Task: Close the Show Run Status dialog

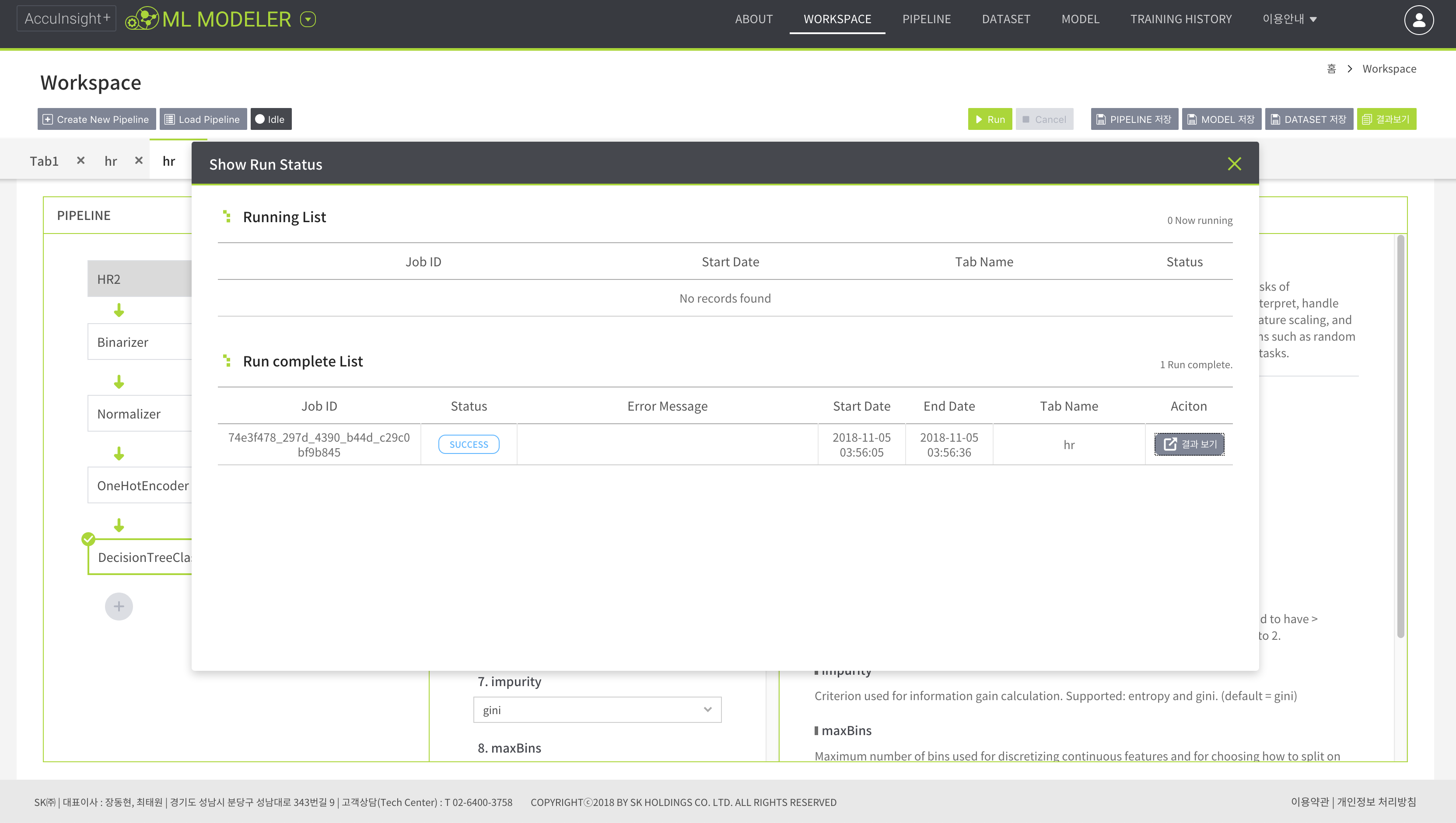Action: (1234, 164)
